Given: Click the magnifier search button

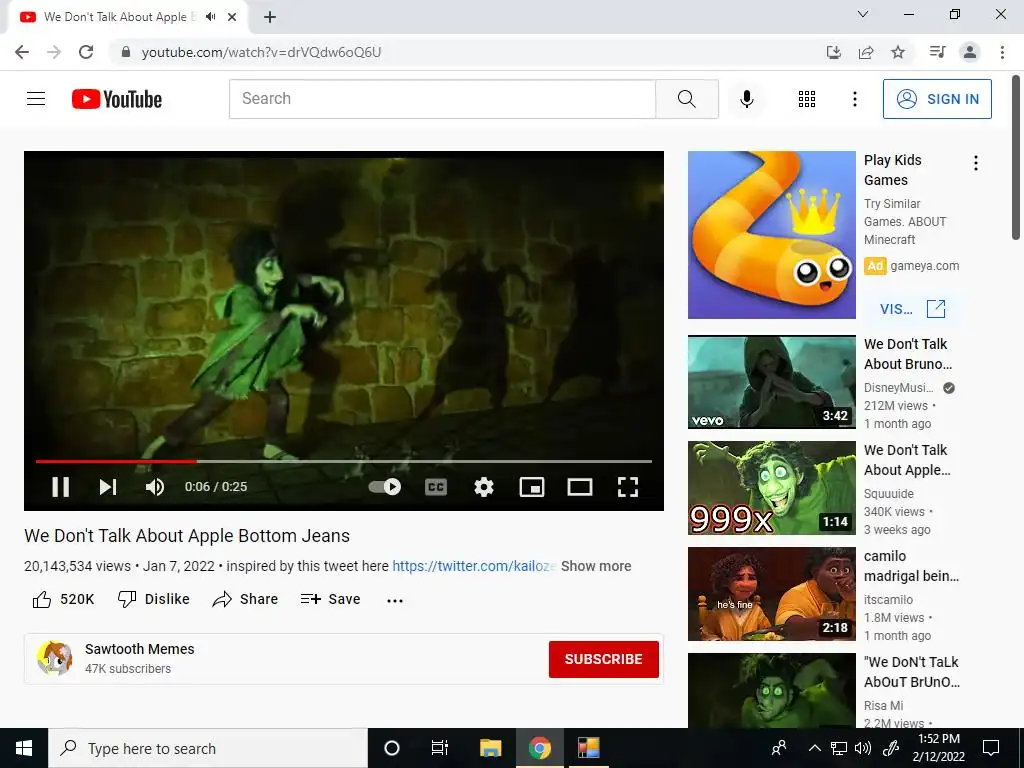Looking at the screenshot, I should (686, 99).
